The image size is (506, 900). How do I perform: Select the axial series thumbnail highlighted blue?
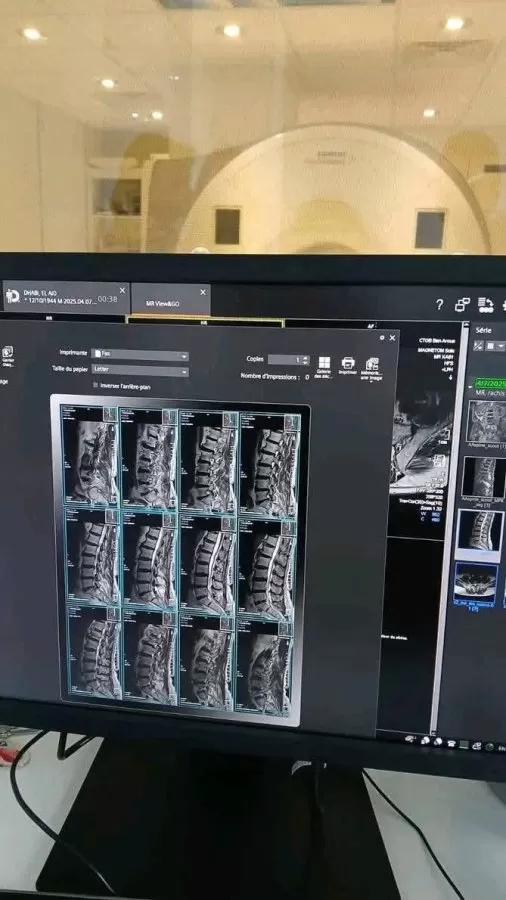point(476,581)
